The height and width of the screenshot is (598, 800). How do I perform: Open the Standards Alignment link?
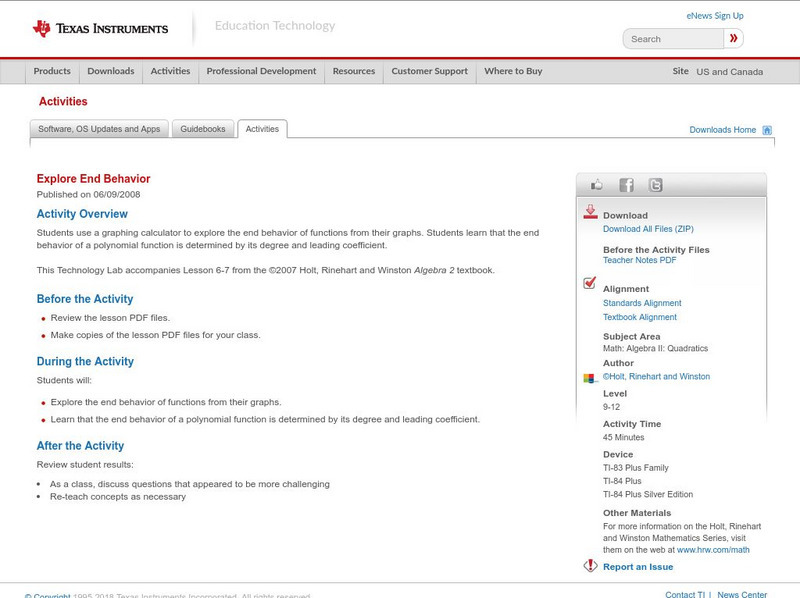click(x=642, y=303)
